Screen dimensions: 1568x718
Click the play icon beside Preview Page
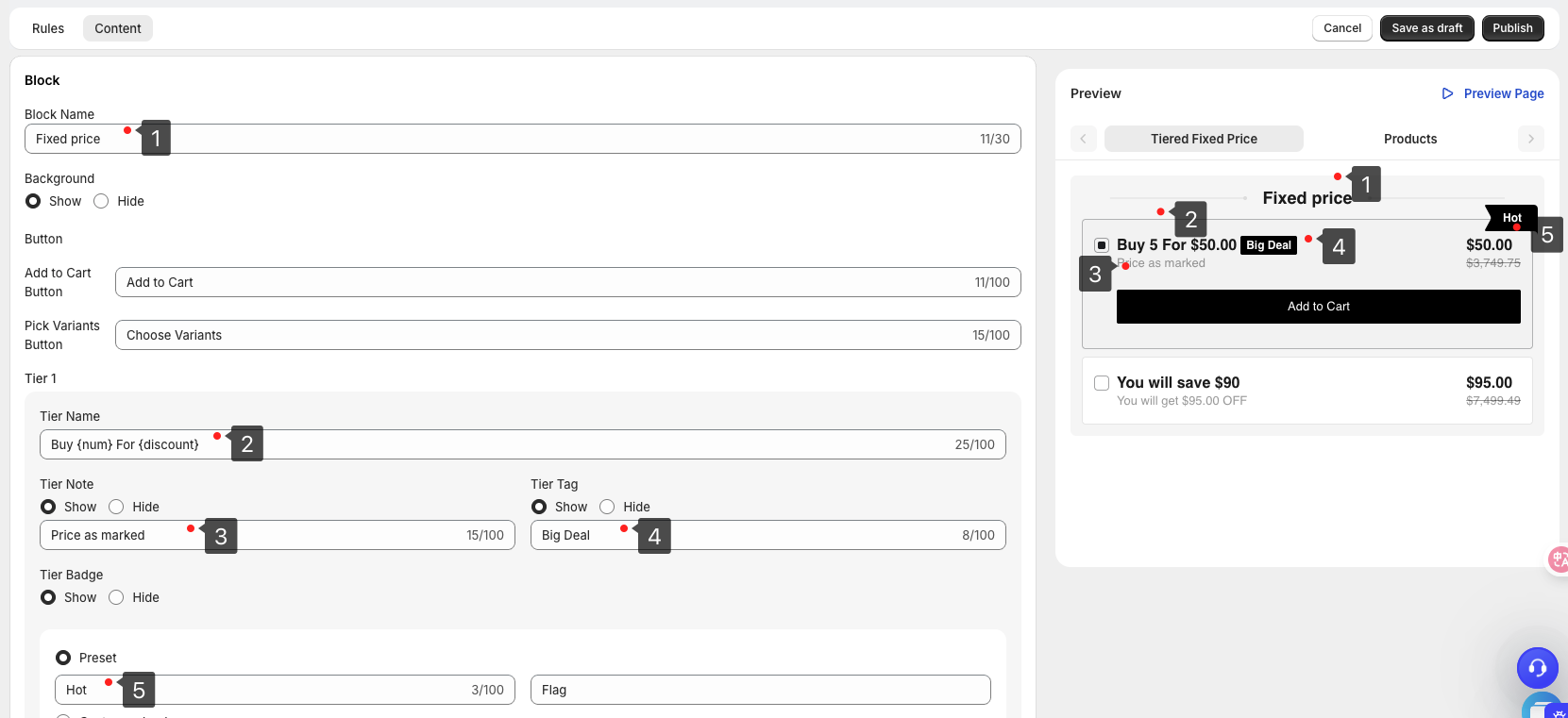pos(1447,93)
